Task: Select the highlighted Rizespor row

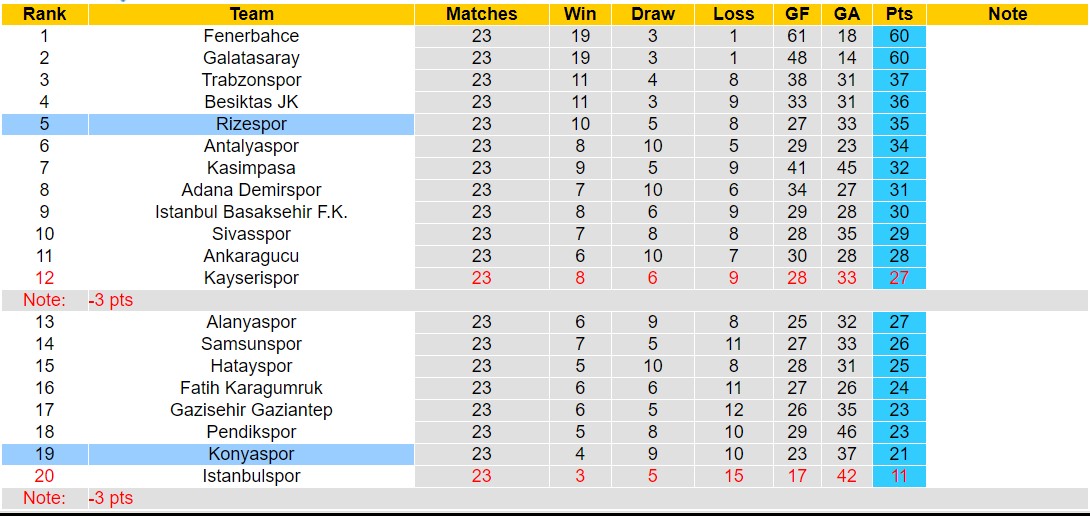Action: click(x=251, y=124)
